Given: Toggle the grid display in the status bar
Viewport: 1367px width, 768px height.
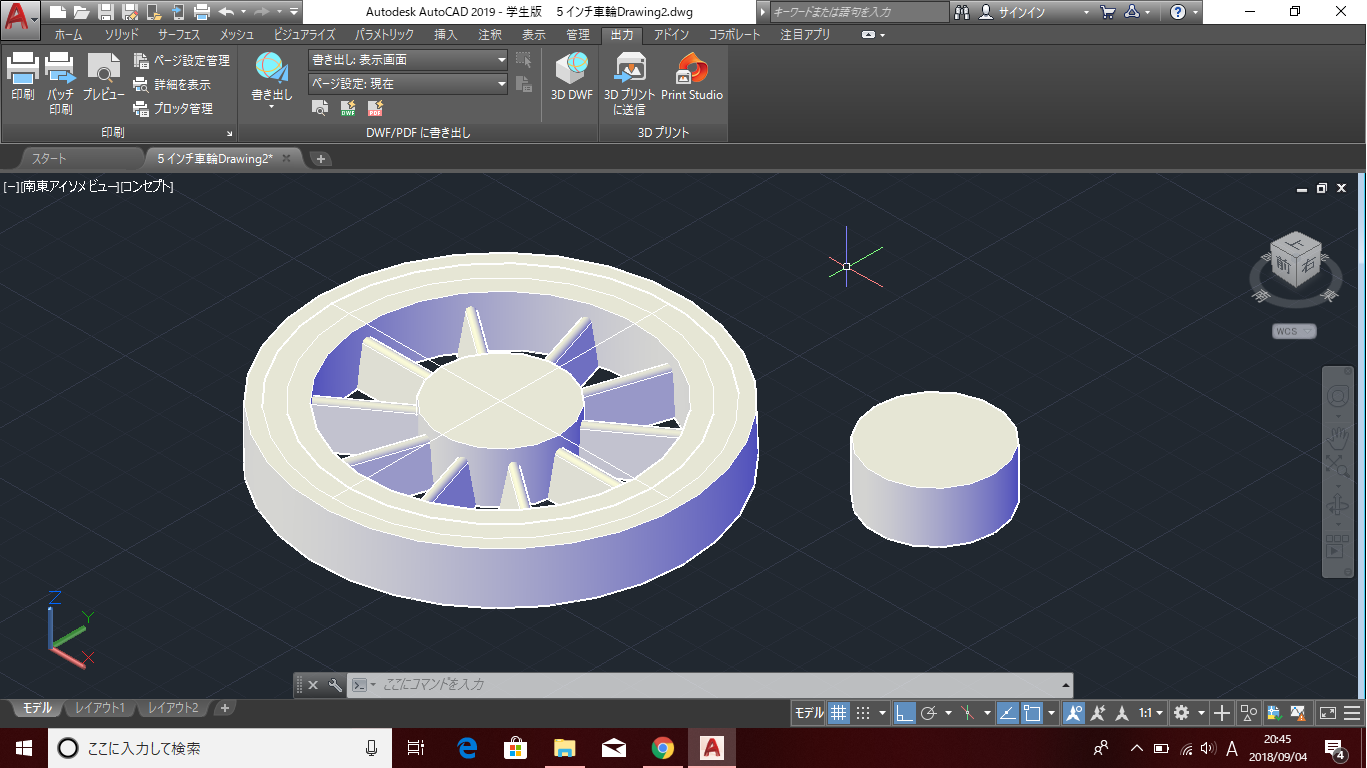Looking at the screenshot, I should tap(839, 713).
